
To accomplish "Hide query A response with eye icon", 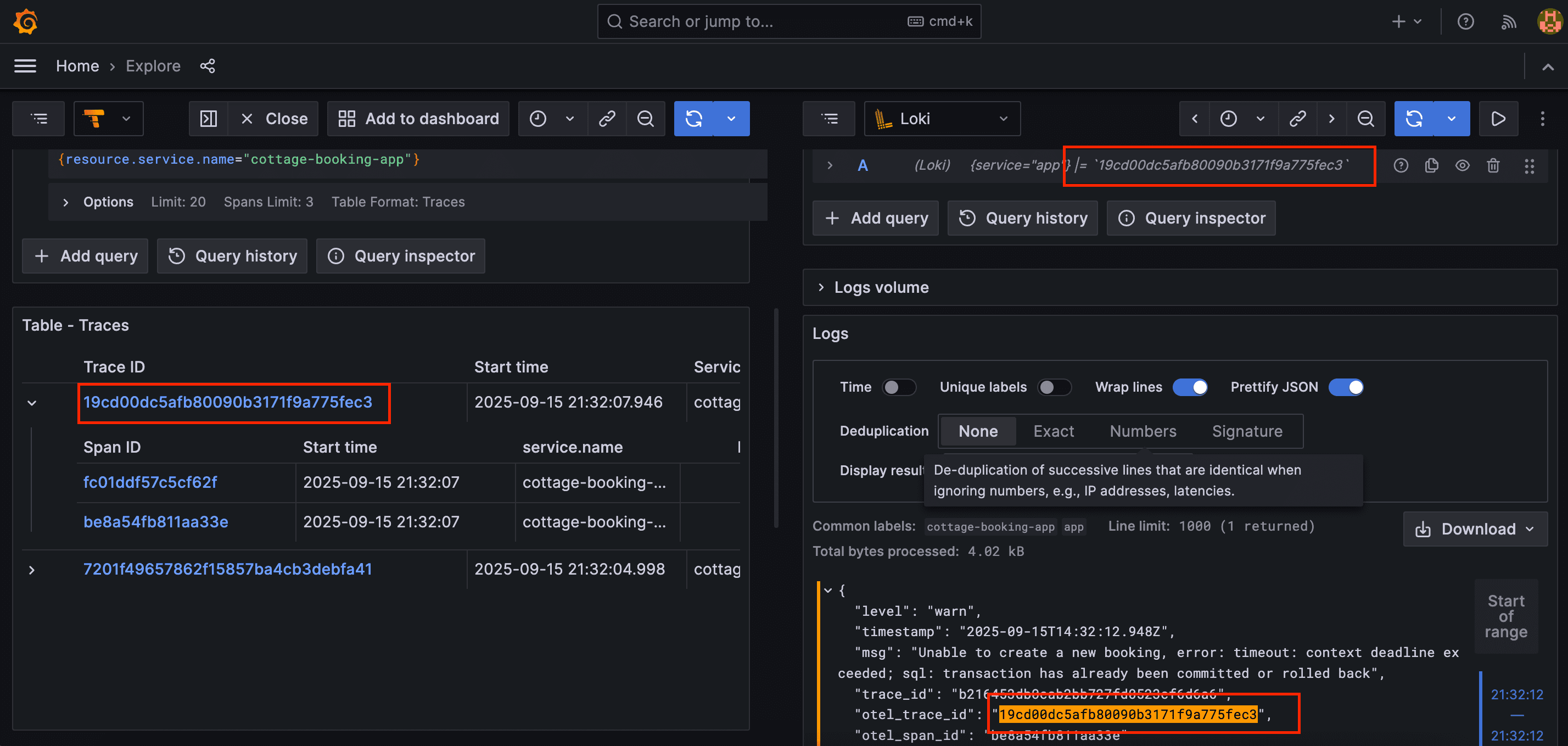I will tap(1462, 166).
